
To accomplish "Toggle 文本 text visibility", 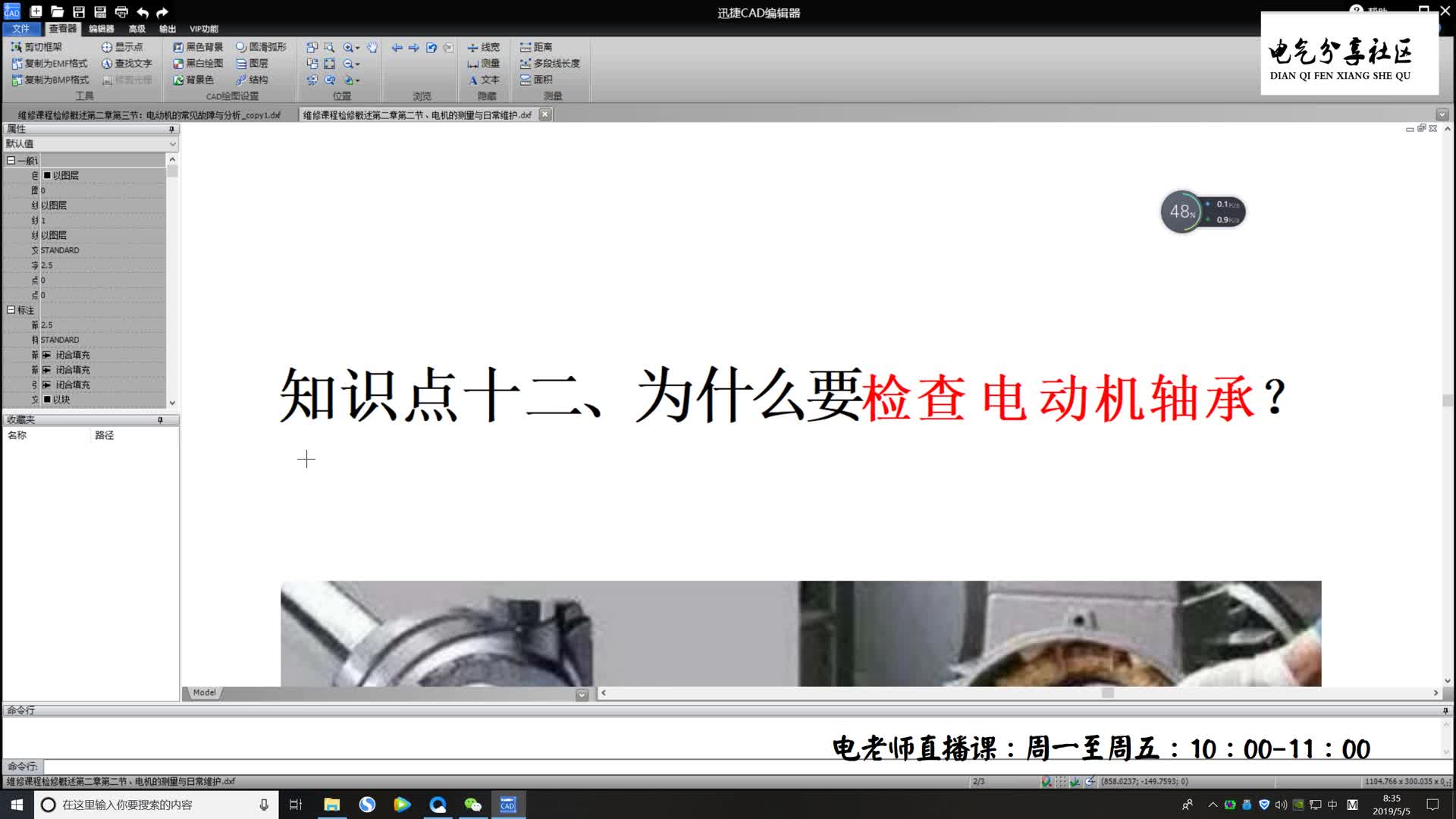I will coord(483,80).
